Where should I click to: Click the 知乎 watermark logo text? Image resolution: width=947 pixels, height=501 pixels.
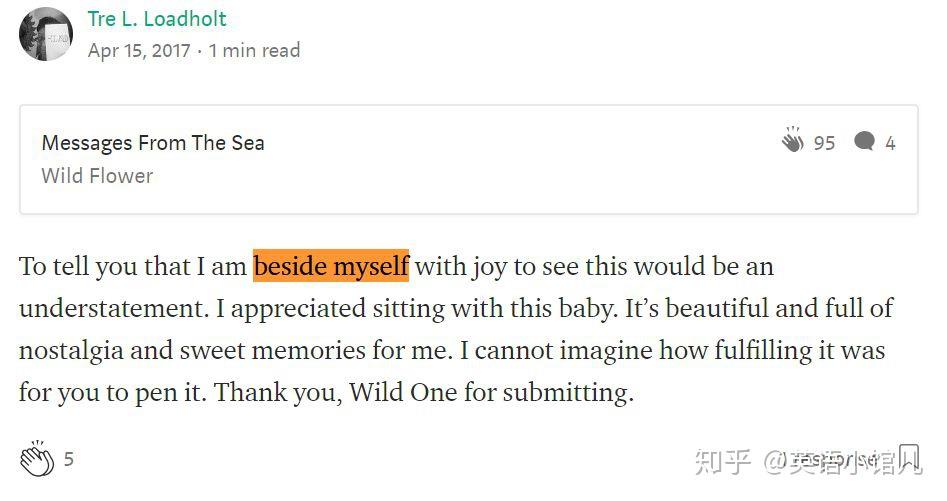pyautogui.click(x=722, y=461)
